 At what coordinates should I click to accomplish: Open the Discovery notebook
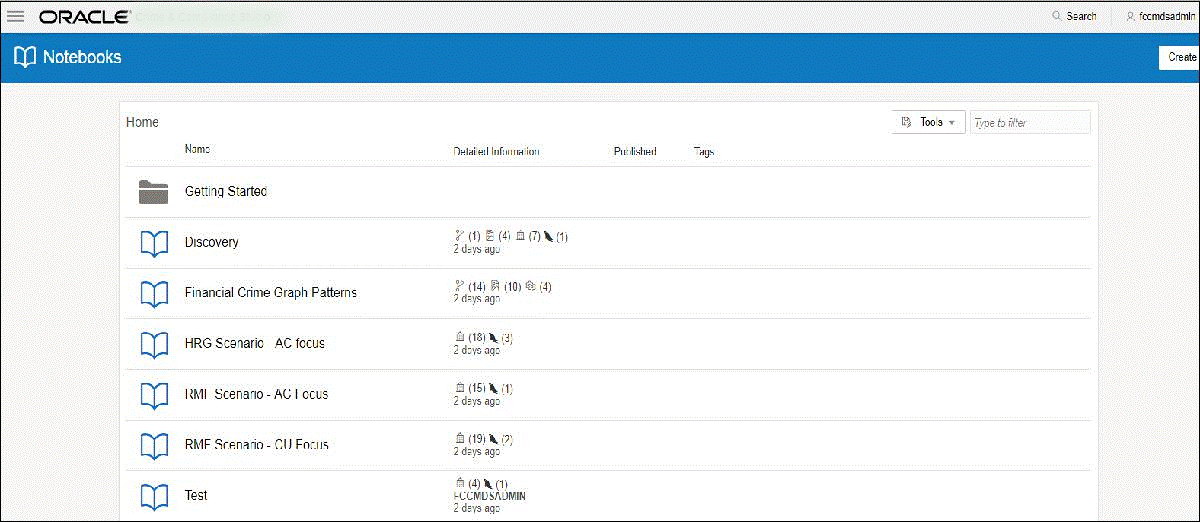(x=212, y=242)
